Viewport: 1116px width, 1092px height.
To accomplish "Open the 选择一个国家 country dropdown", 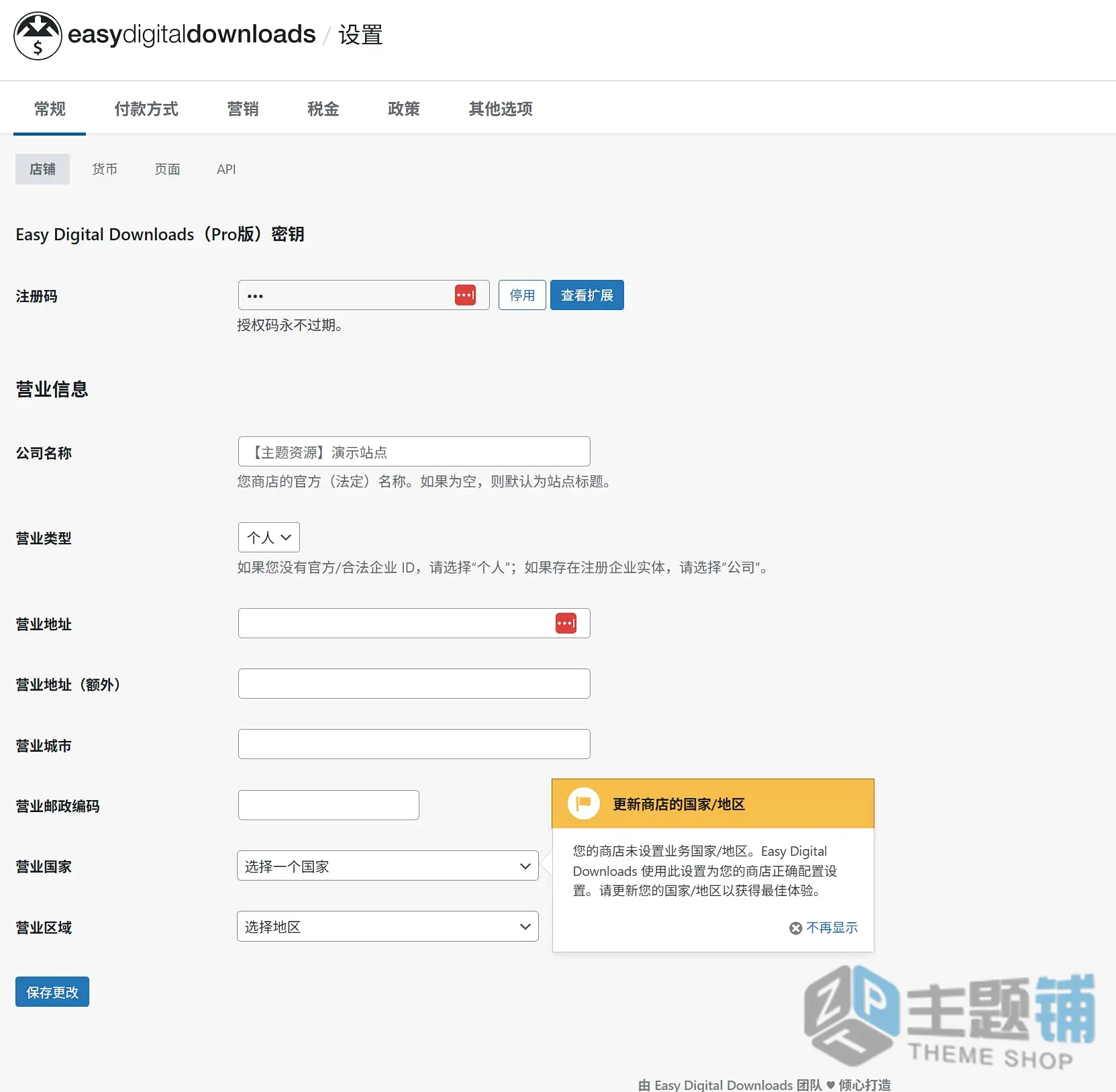I will 388,866.
